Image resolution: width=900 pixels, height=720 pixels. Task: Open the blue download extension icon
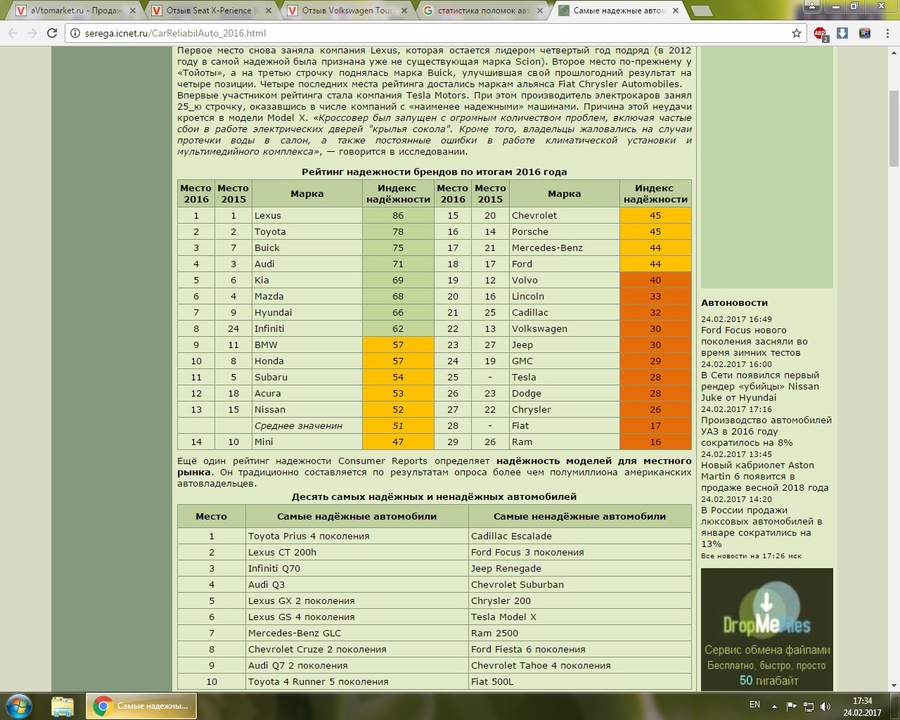842,33
